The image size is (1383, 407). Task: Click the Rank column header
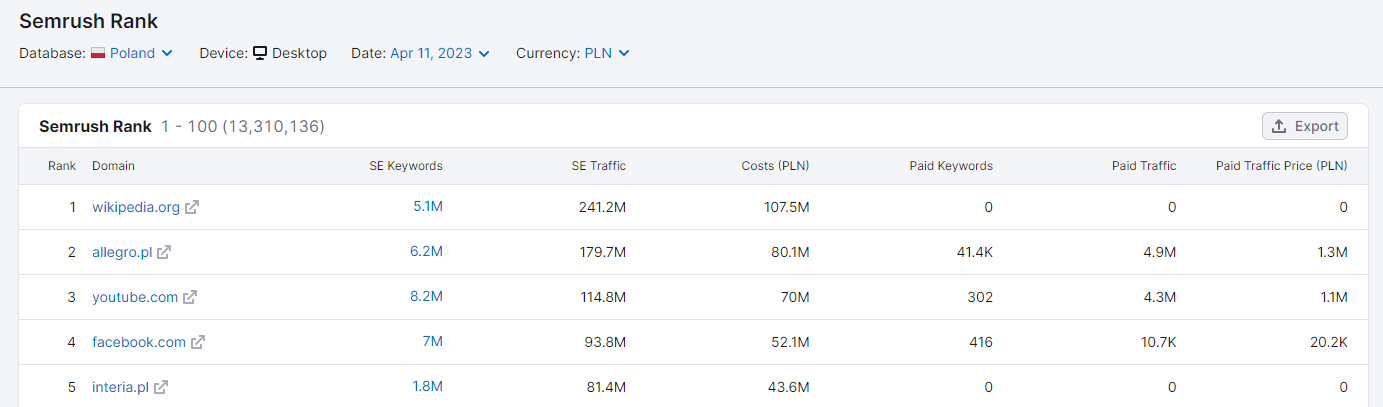(62, 166)
